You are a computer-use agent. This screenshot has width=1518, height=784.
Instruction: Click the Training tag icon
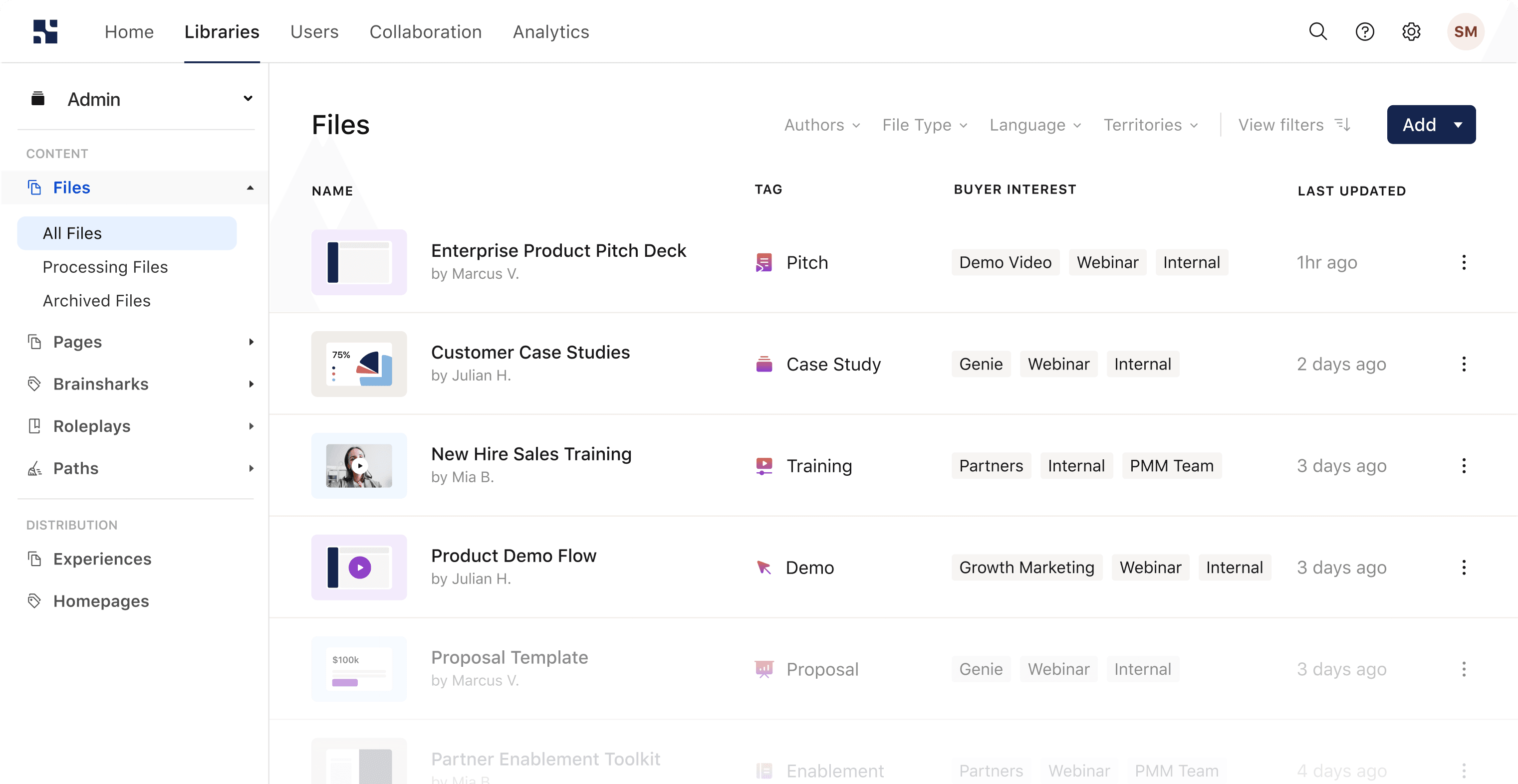(763, 466)
